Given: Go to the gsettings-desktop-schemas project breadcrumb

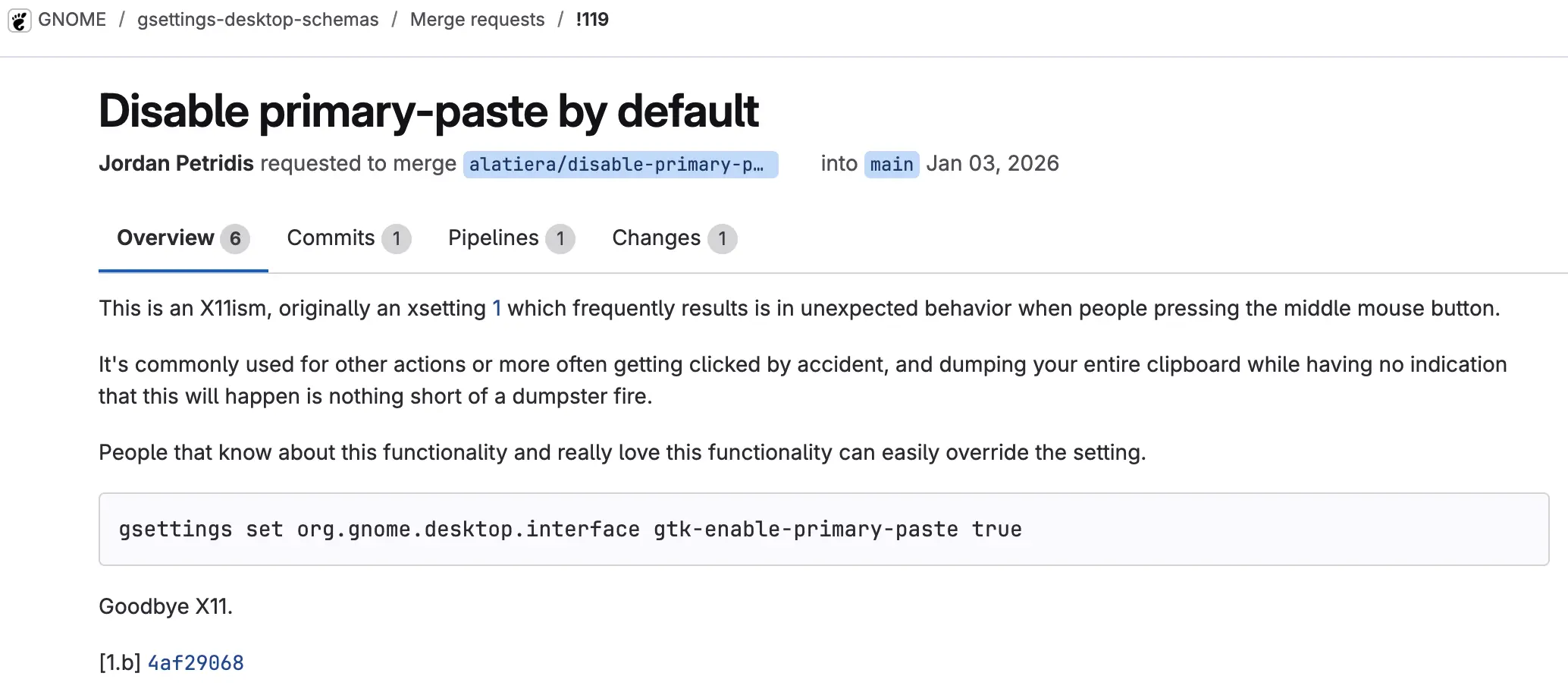Looking at the screenshot, I should point(258,20).
